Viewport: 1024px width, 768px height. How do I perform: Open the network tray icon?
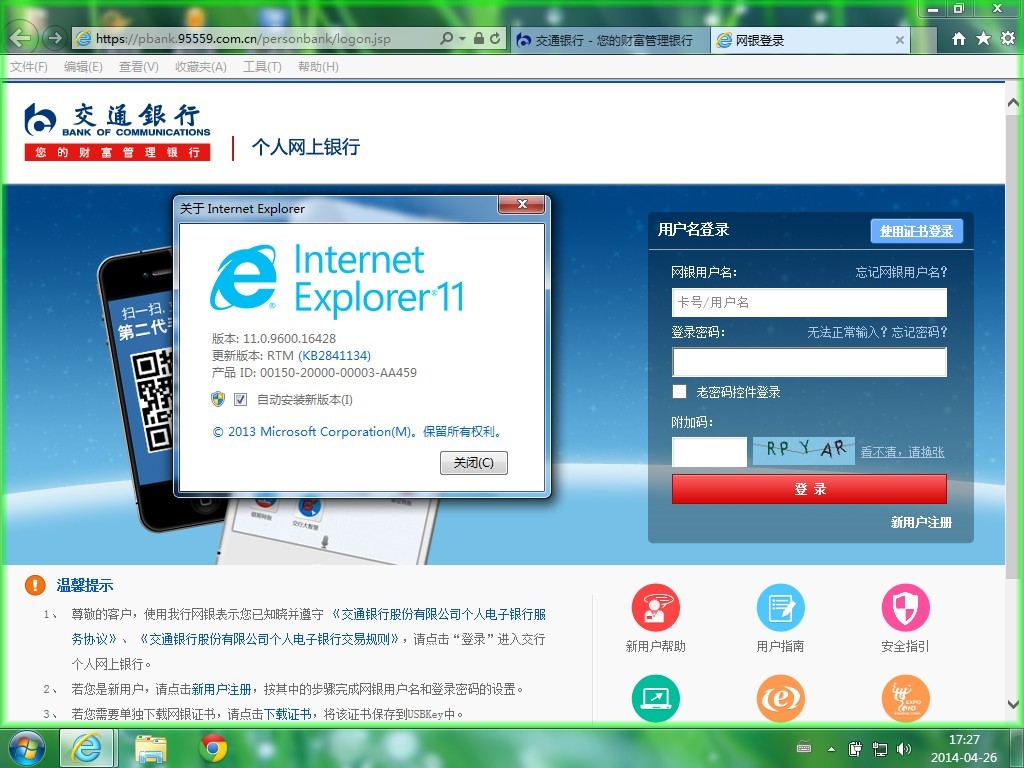[x=880, y=748]
